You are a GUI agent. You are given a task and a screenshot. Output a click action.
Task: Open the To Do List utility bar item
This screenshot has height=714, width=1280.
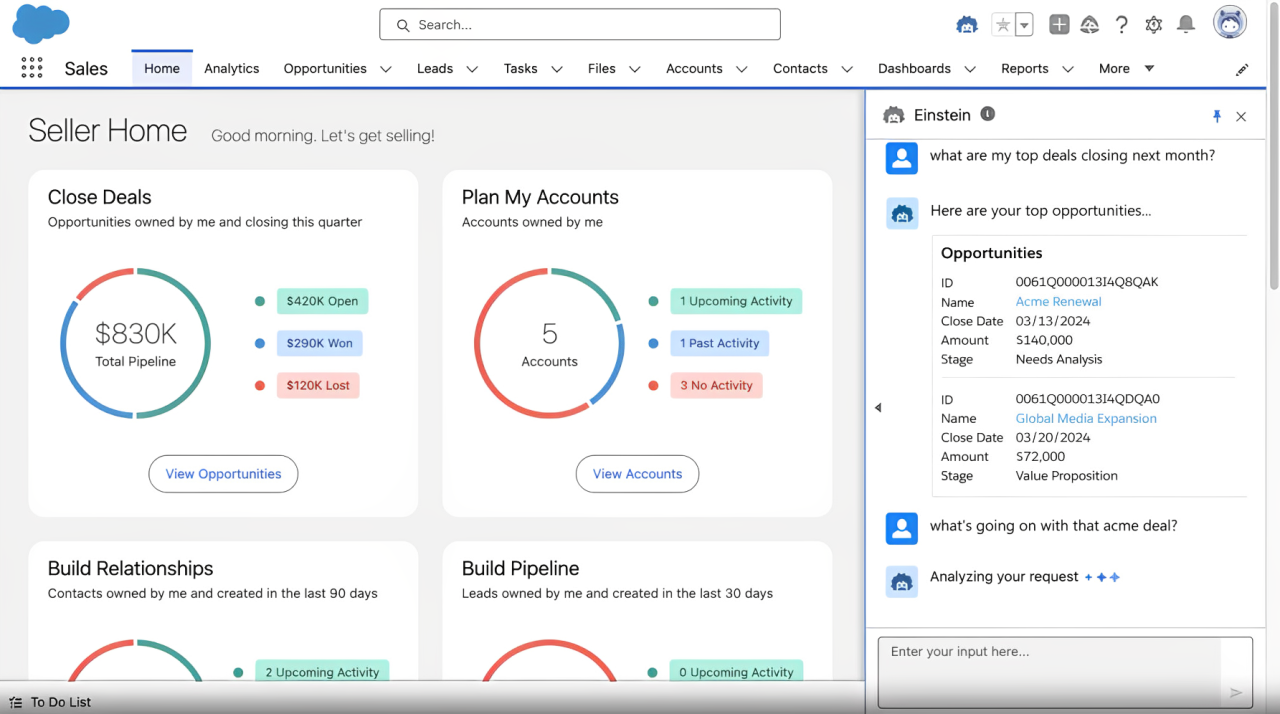click(50, 702)
